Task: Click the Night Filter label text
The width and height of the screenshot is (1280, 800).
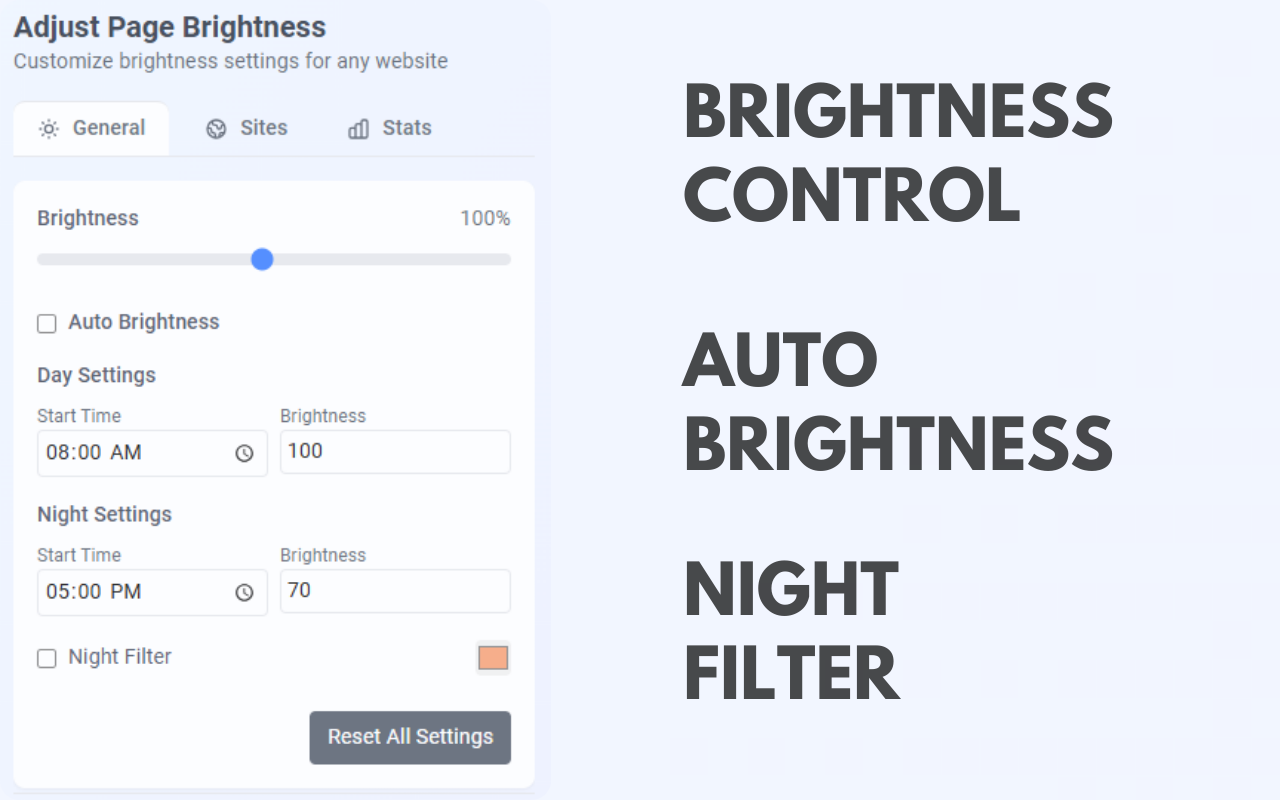Action: click(x=120, y=657)
